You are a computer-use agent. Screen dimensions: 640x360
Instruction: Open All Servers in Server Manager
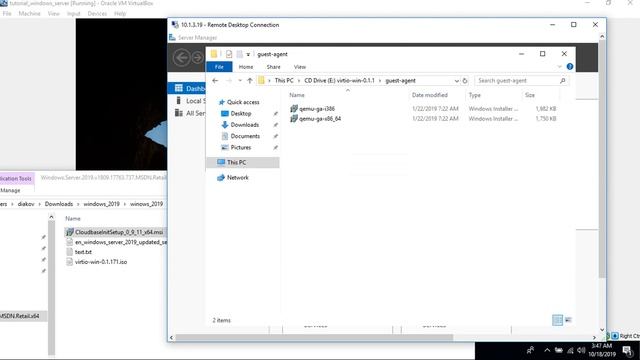[x=190, y=113]
